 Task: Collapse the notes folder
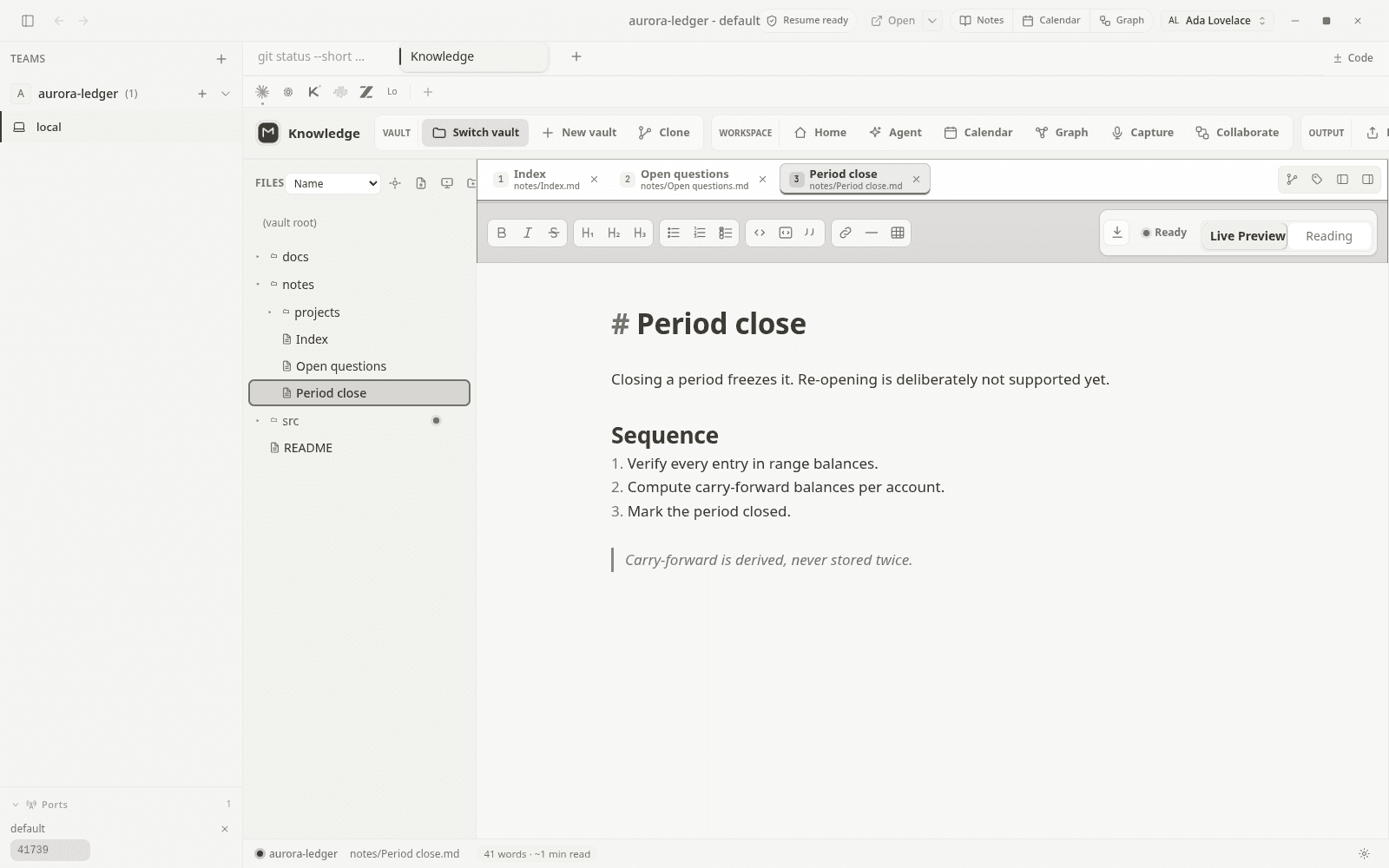[x=258, y=285]
